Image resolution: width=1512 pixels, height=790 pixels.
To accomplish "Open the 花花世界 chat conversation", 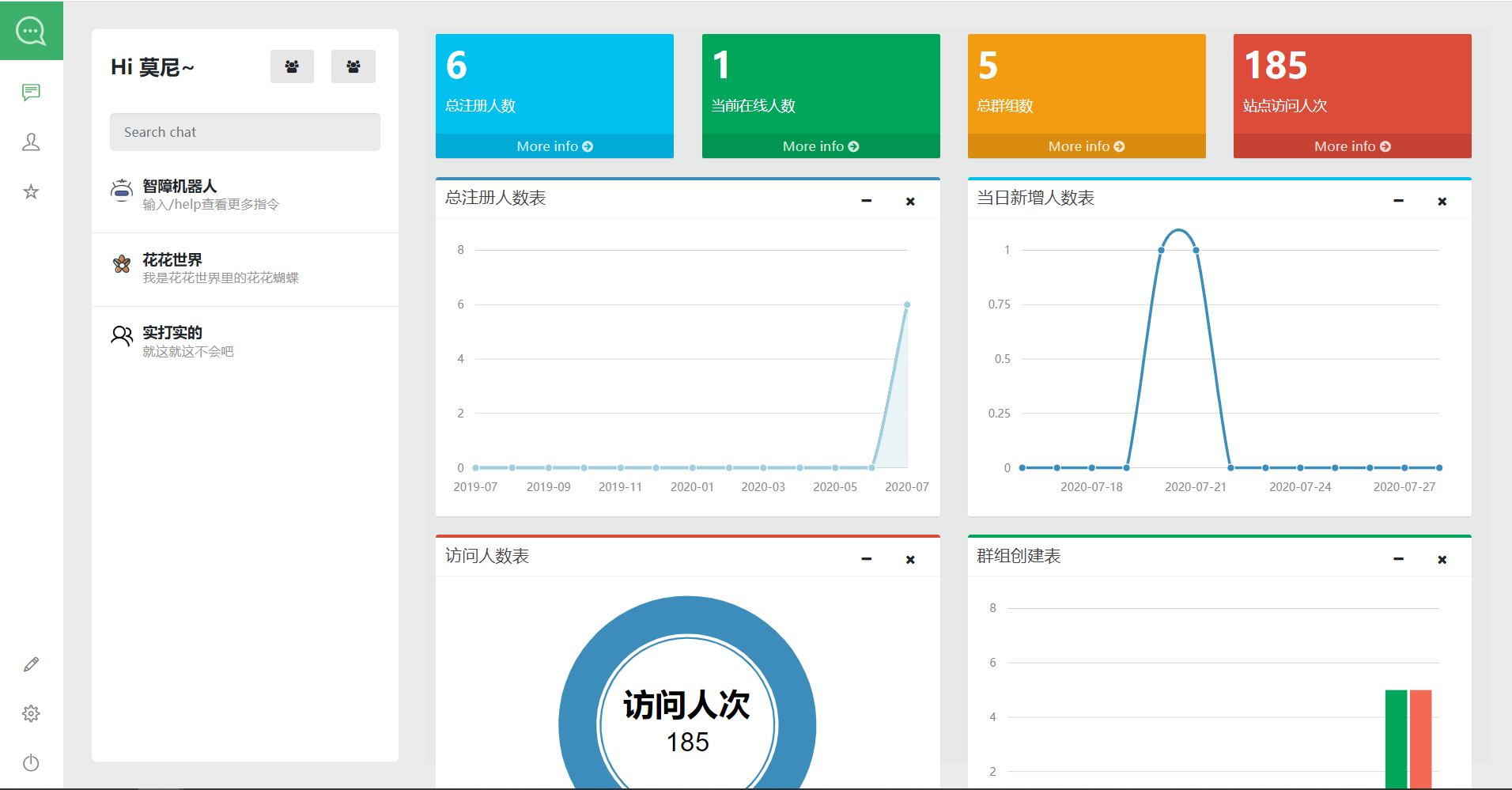I will (245, 269).
